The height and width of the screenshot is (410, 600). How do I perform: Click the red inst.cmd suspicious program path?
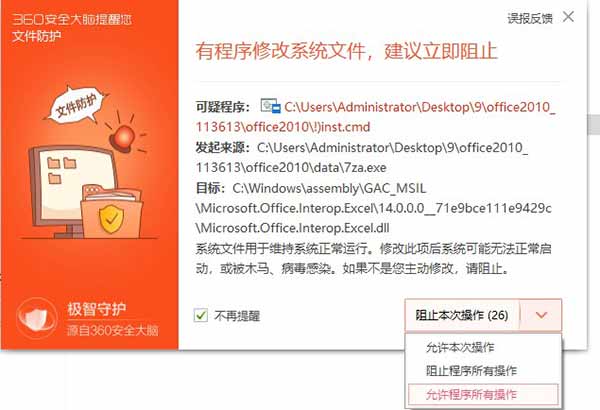point(375,117)
